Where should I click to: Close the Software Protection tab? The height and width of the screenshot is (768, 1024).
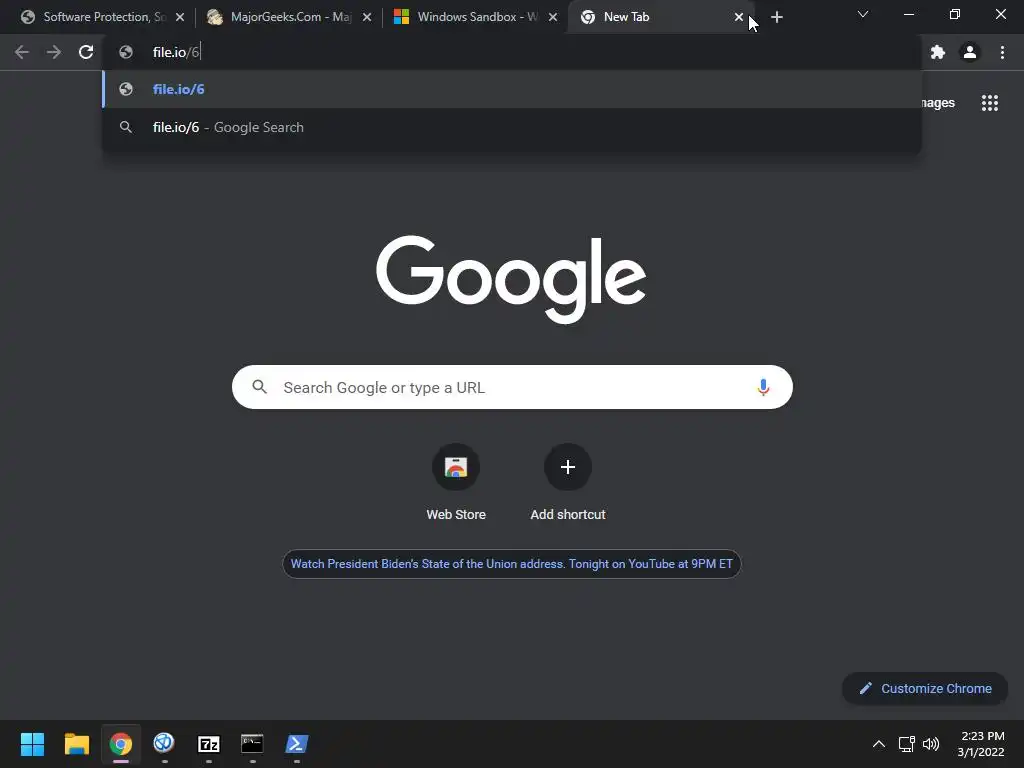180,17
